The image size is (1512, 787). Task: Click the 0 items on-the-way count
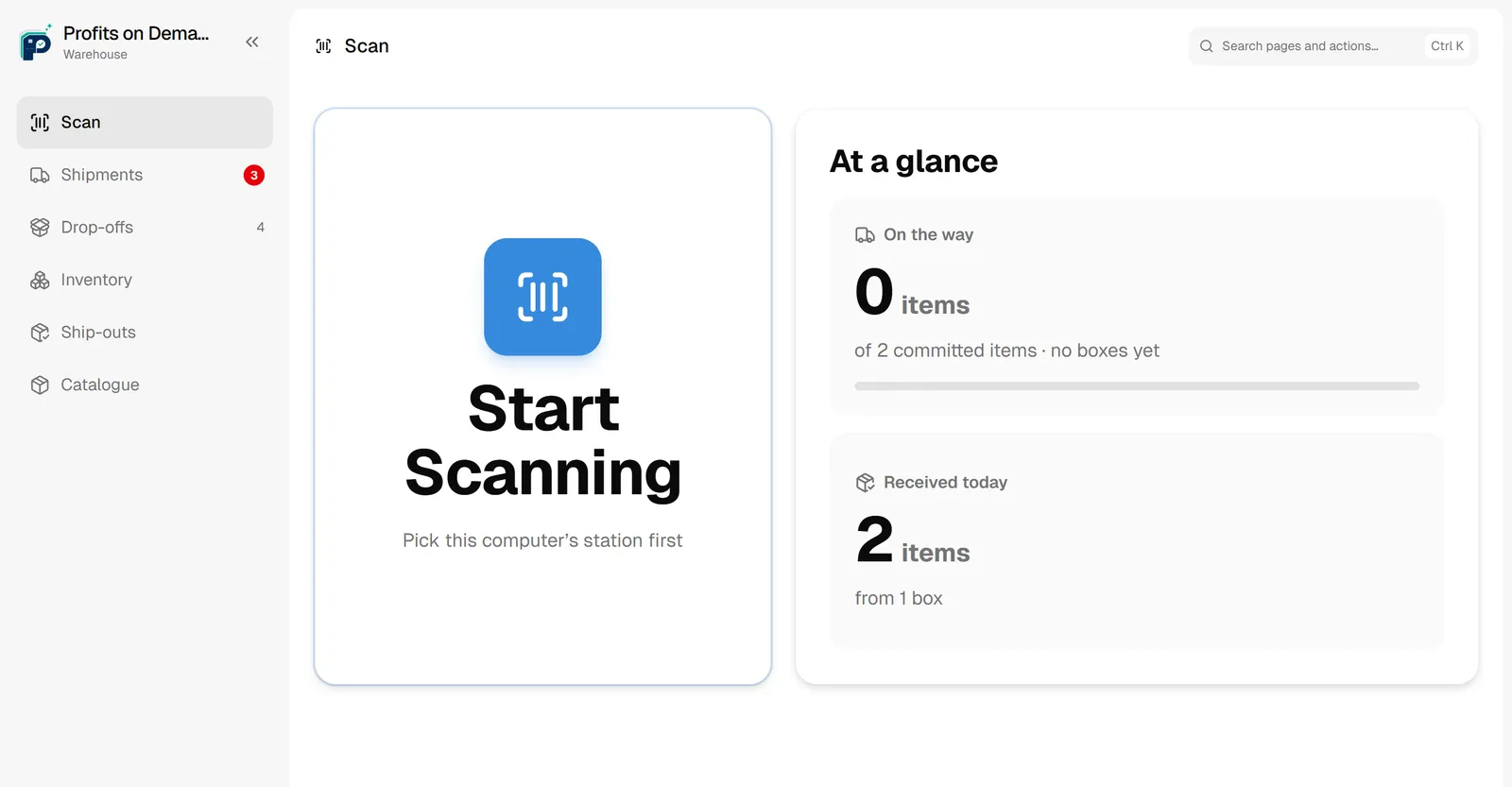pos(912,293)
